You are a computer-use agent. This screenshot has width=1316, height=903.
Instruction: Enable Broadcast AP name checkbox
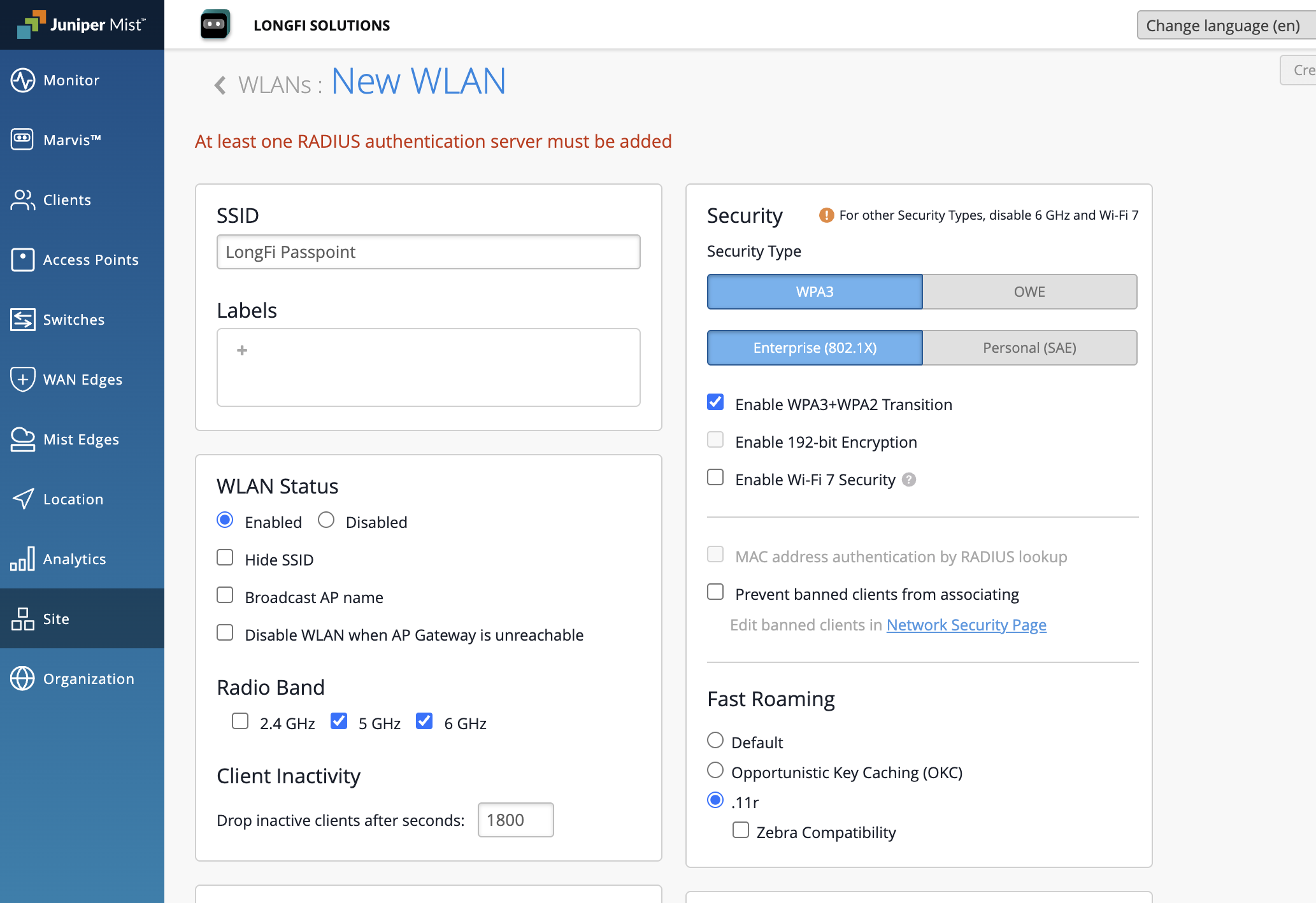[225, 595]
